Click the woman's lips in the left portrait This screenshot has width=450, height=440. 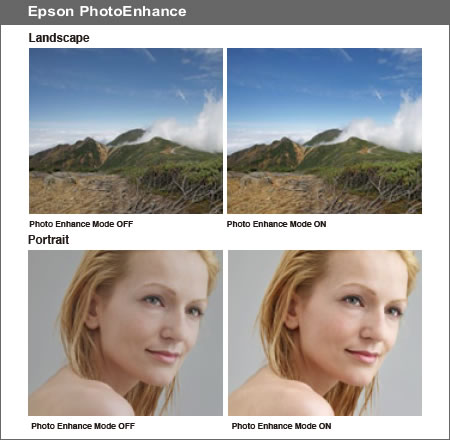(x=163, y=356)
